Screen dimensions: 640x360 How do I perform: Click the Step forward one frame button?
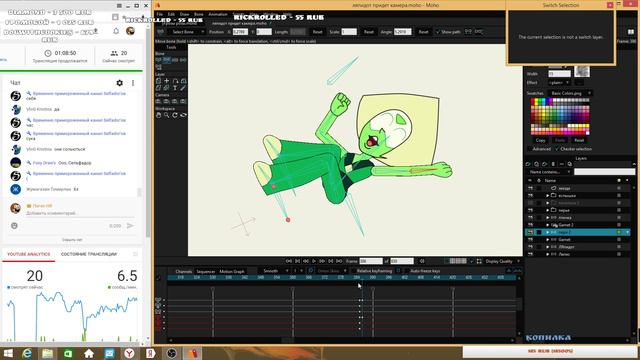322,261
